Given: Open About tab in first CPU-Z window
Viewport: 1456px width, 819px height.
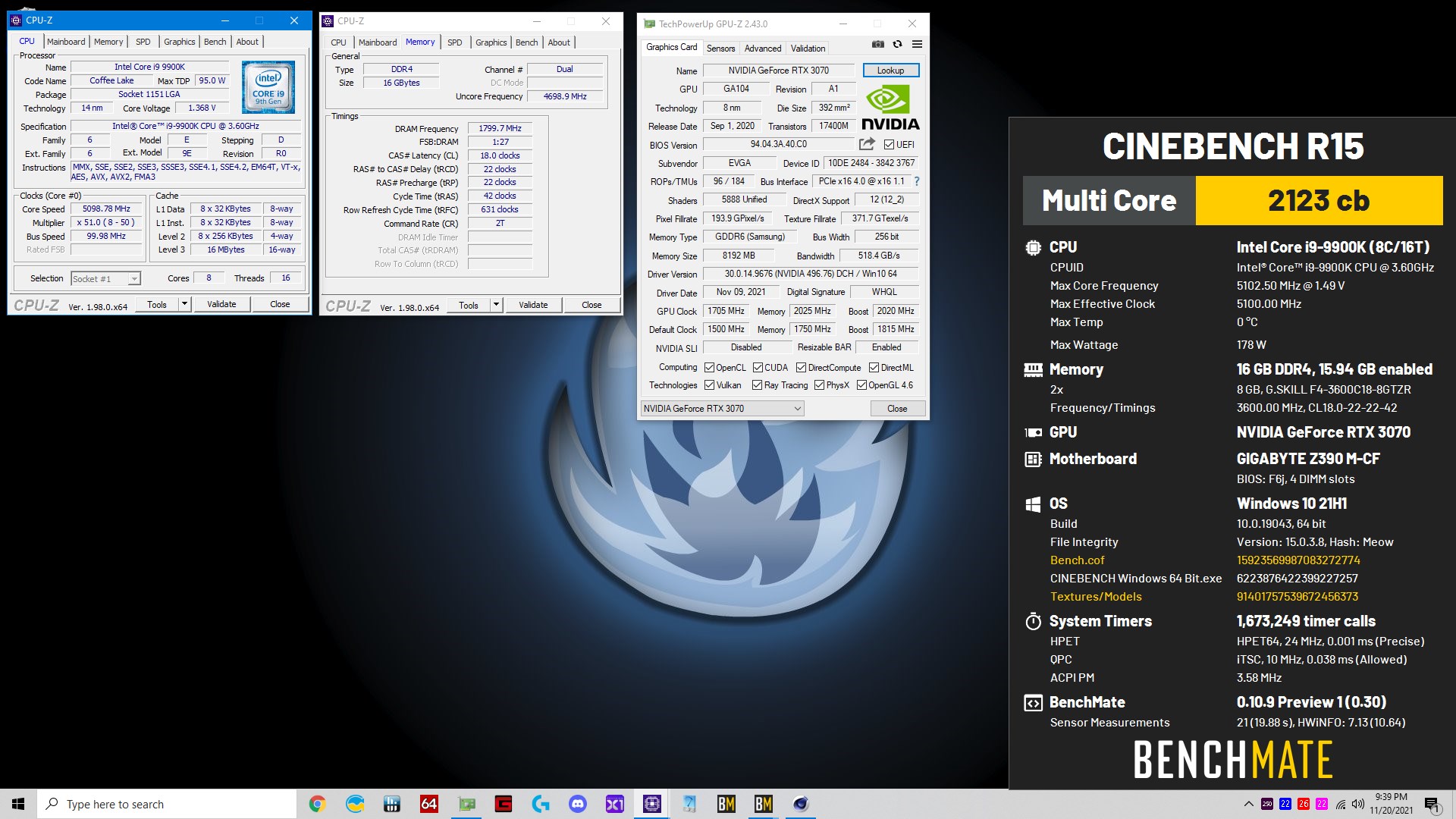Looking at the screenshot, I should [247, 42].
